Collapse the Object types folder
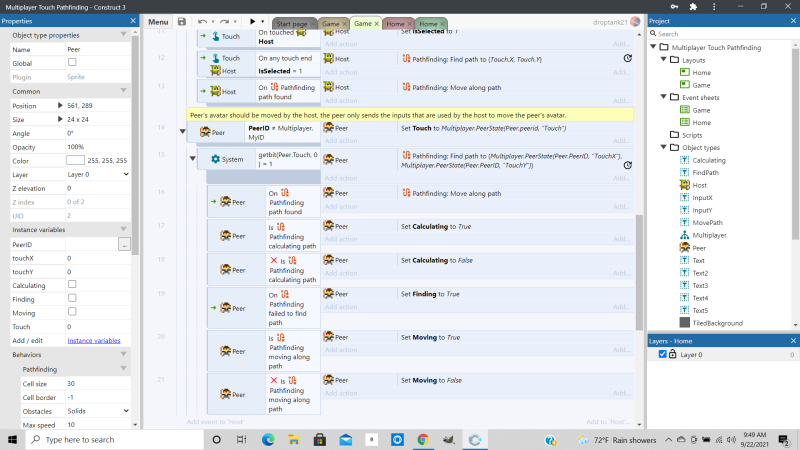Image resolution: width=800 pixels, height=450 pixels. [x=664, y=147]
